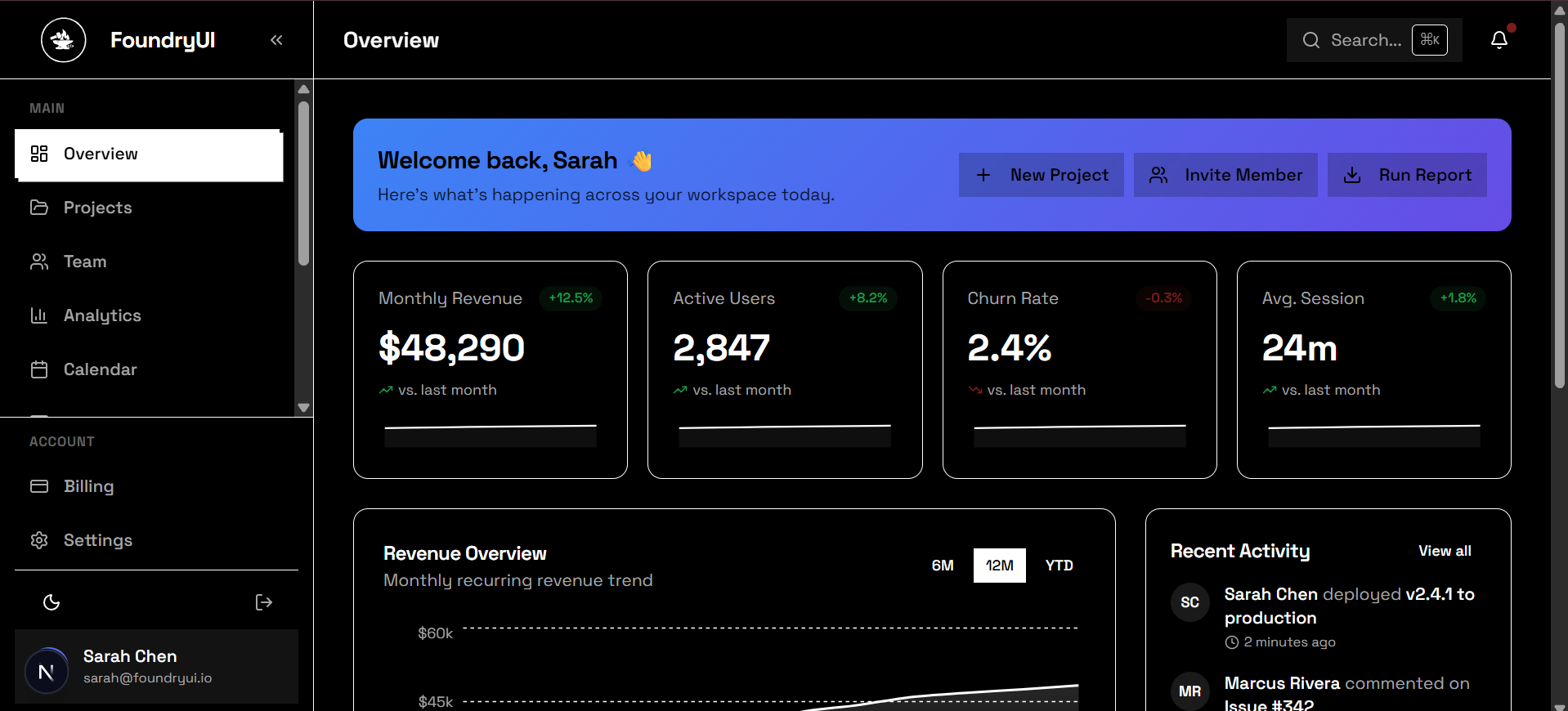Open Analytics from sidebar
This screenshot has height=711, width=1568.
tap(149, 315)
